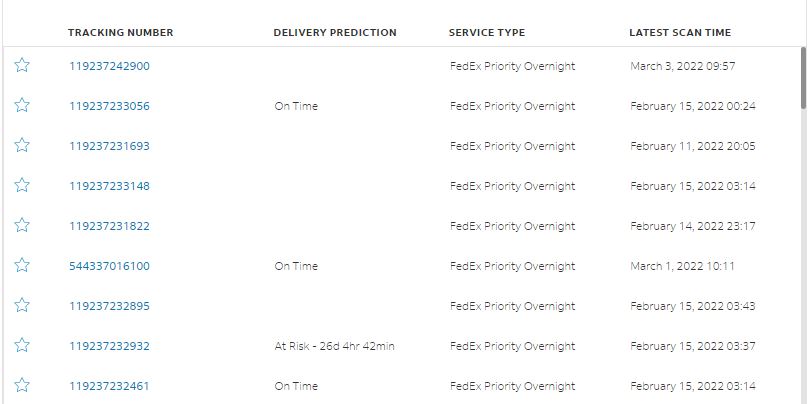Open shipment 119237233056 details
The image size is (809, 404).
(x=109, y=106)
